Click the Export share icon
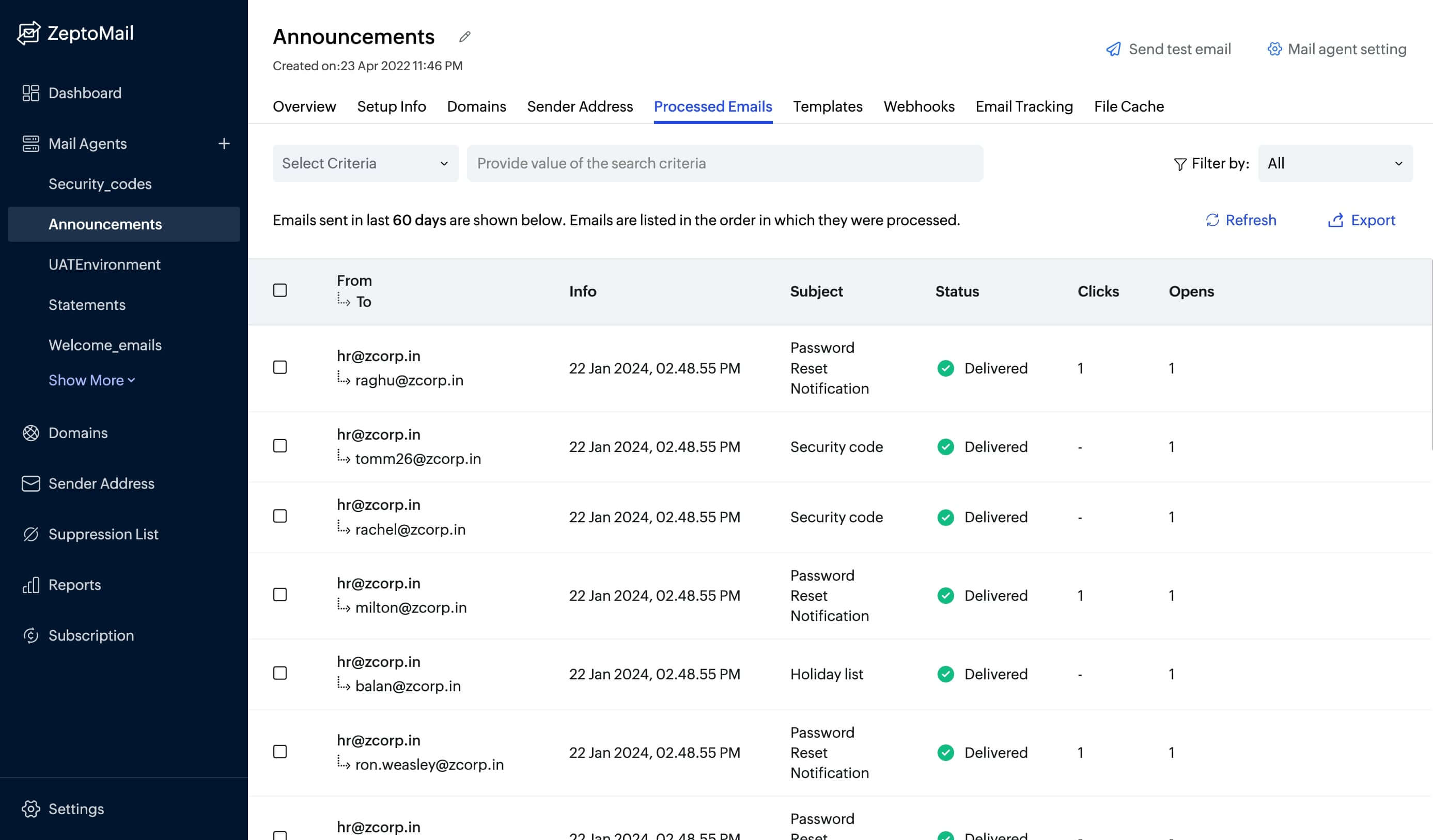1433x840 pixels. [1335, 220]
